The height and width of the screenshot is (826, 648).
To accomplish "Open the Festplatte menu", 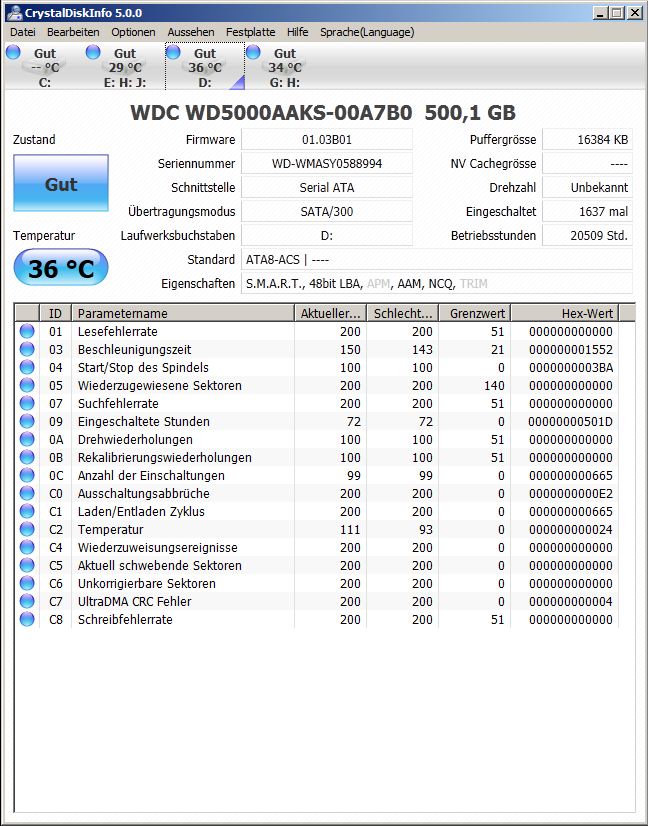I will click(x=250, y=32).
